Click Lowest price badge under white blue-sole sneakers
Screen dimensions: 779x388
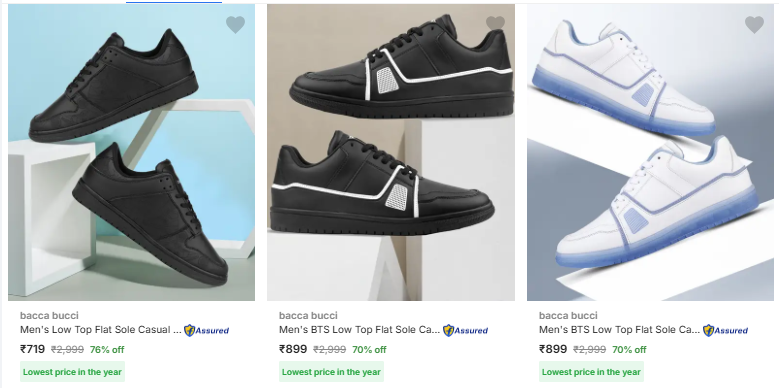click(x=591, y=372)
